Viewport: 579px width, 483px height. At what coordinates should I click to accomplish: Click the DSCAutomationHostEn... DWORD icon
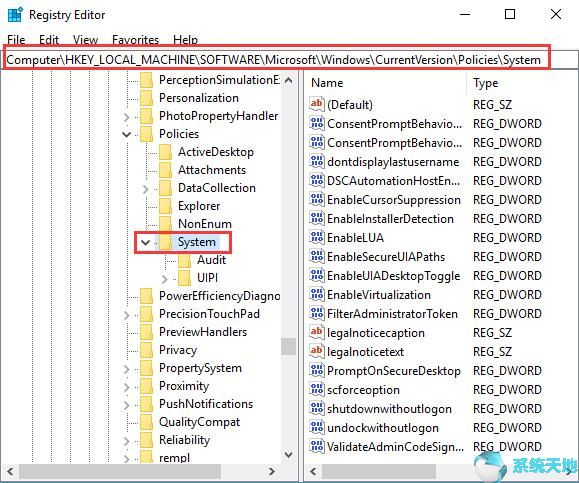316,180
